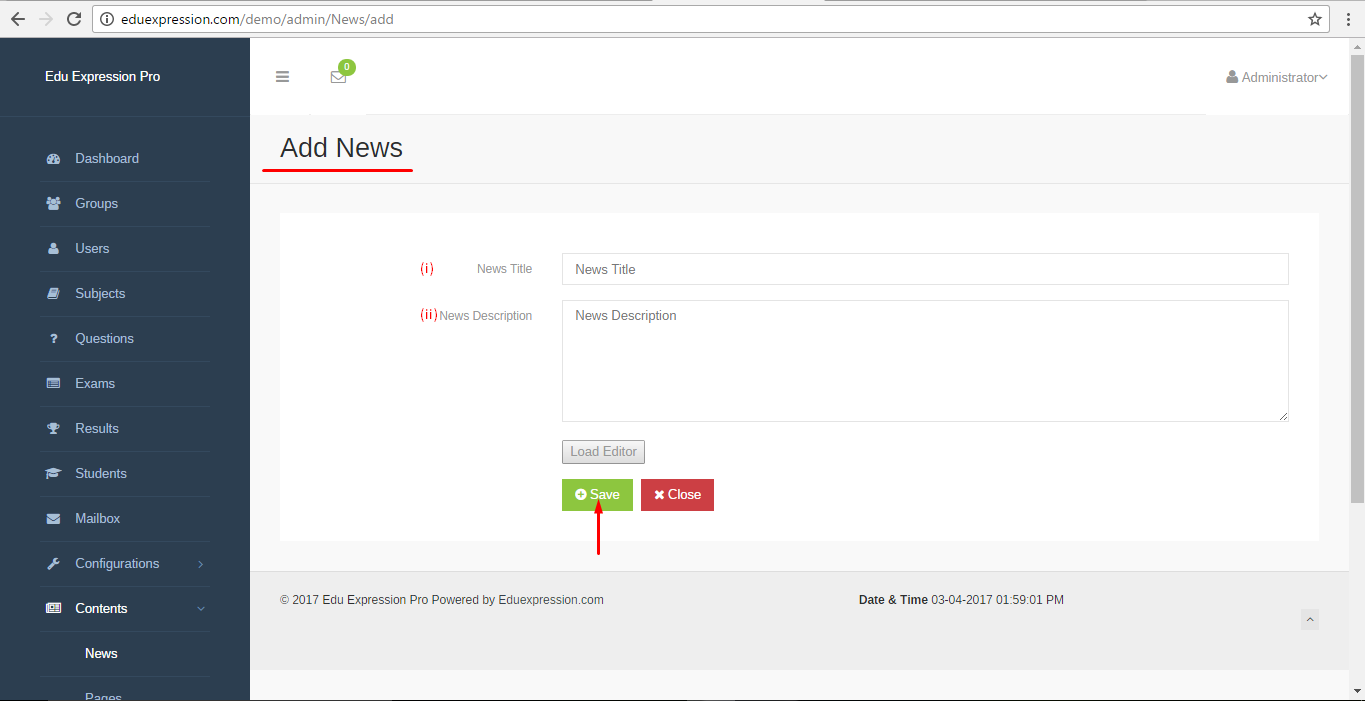Screen dimensions: 1365x701
Task: Click the footer copyright Eduexpression.com text
Action: (x=551, y=600)
